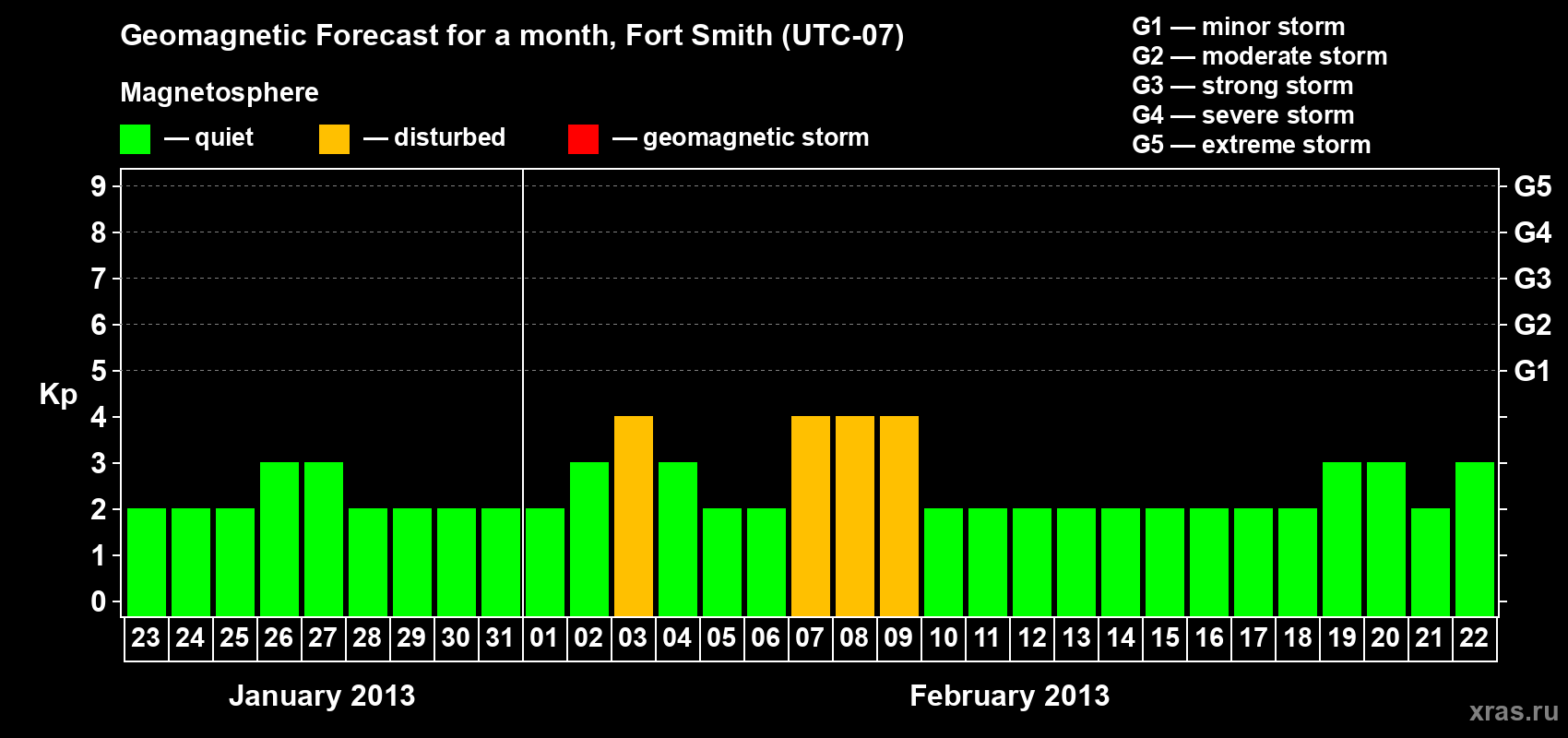
Task: Click the date label 31 in January
Action: (500, 637)
